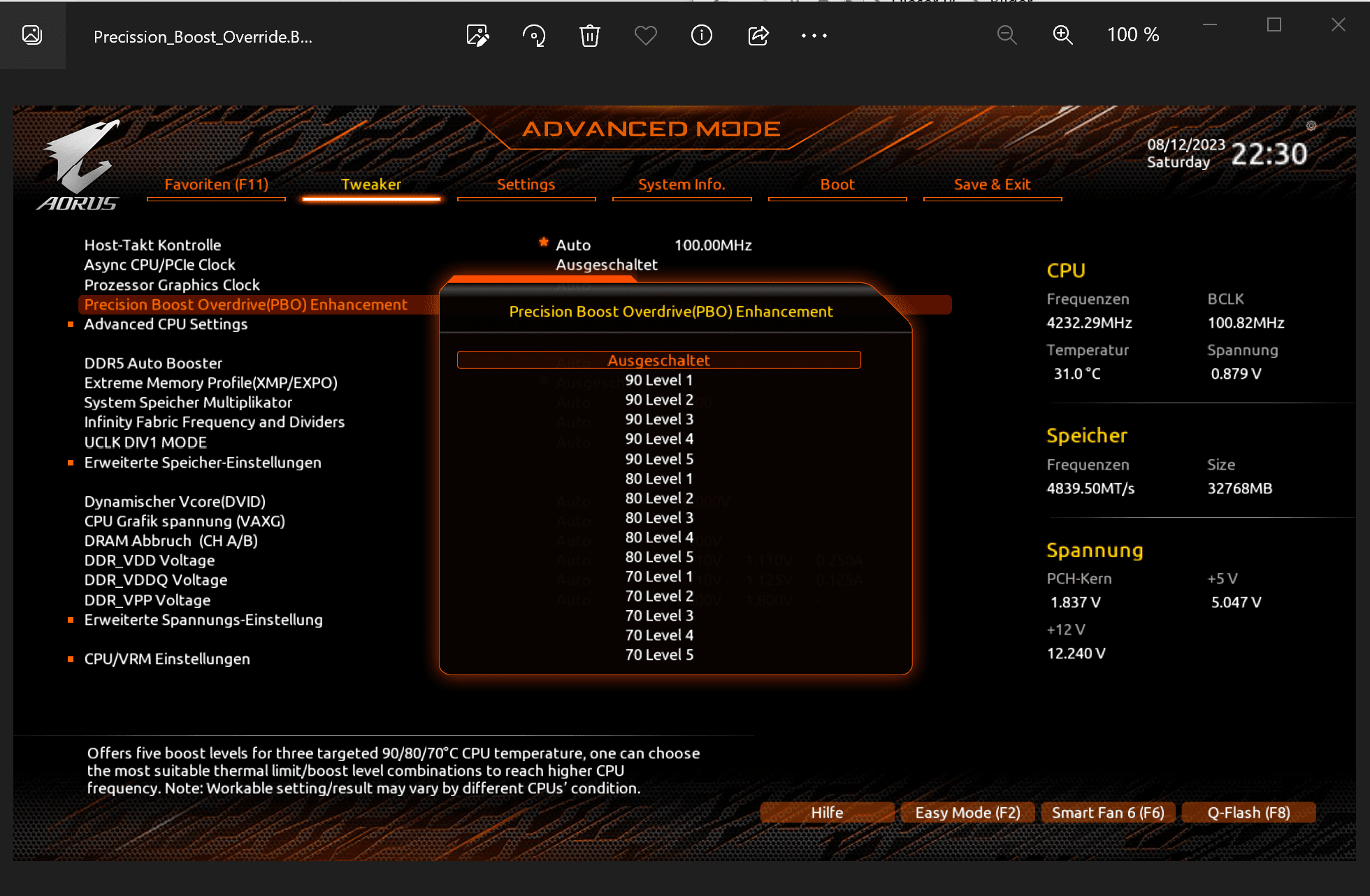Choose 70 Level 4 option

(659, 635)
